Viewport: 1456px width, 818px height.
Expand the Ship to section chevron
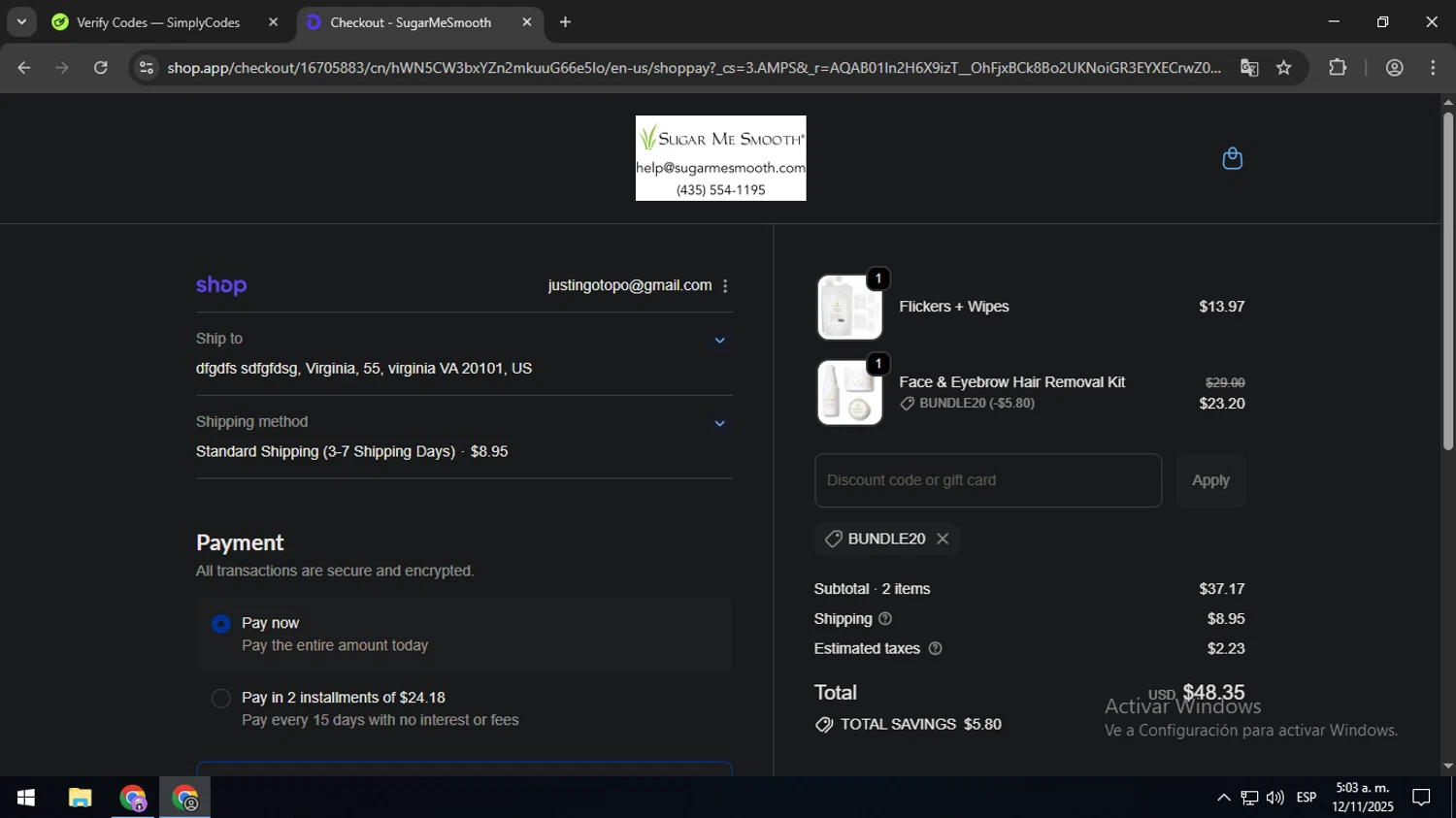(x=719, y=341)
